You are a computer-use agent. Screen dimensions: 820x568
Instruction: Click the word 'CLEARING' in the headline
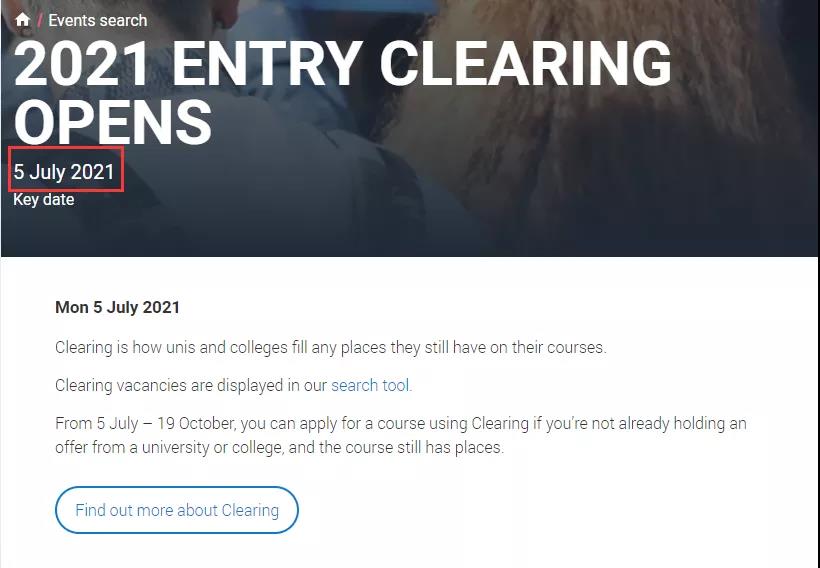(525, 62)
